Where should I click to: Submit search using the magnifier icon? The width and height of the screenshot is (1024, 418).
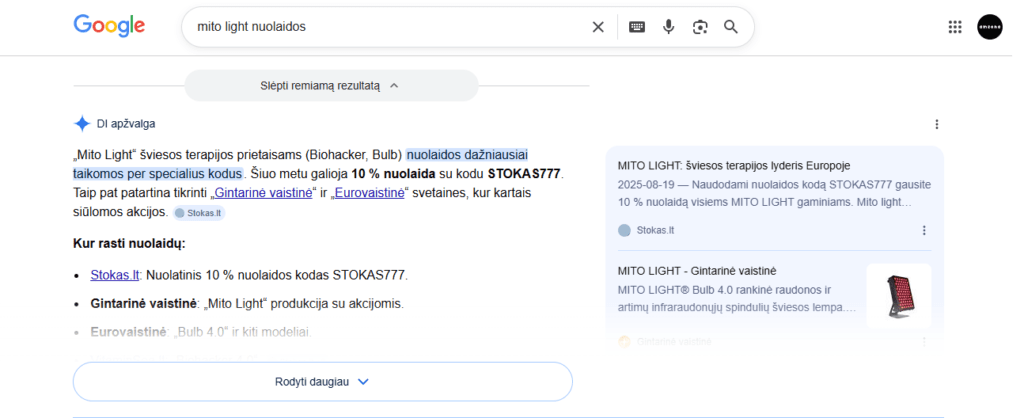(731, 27)
